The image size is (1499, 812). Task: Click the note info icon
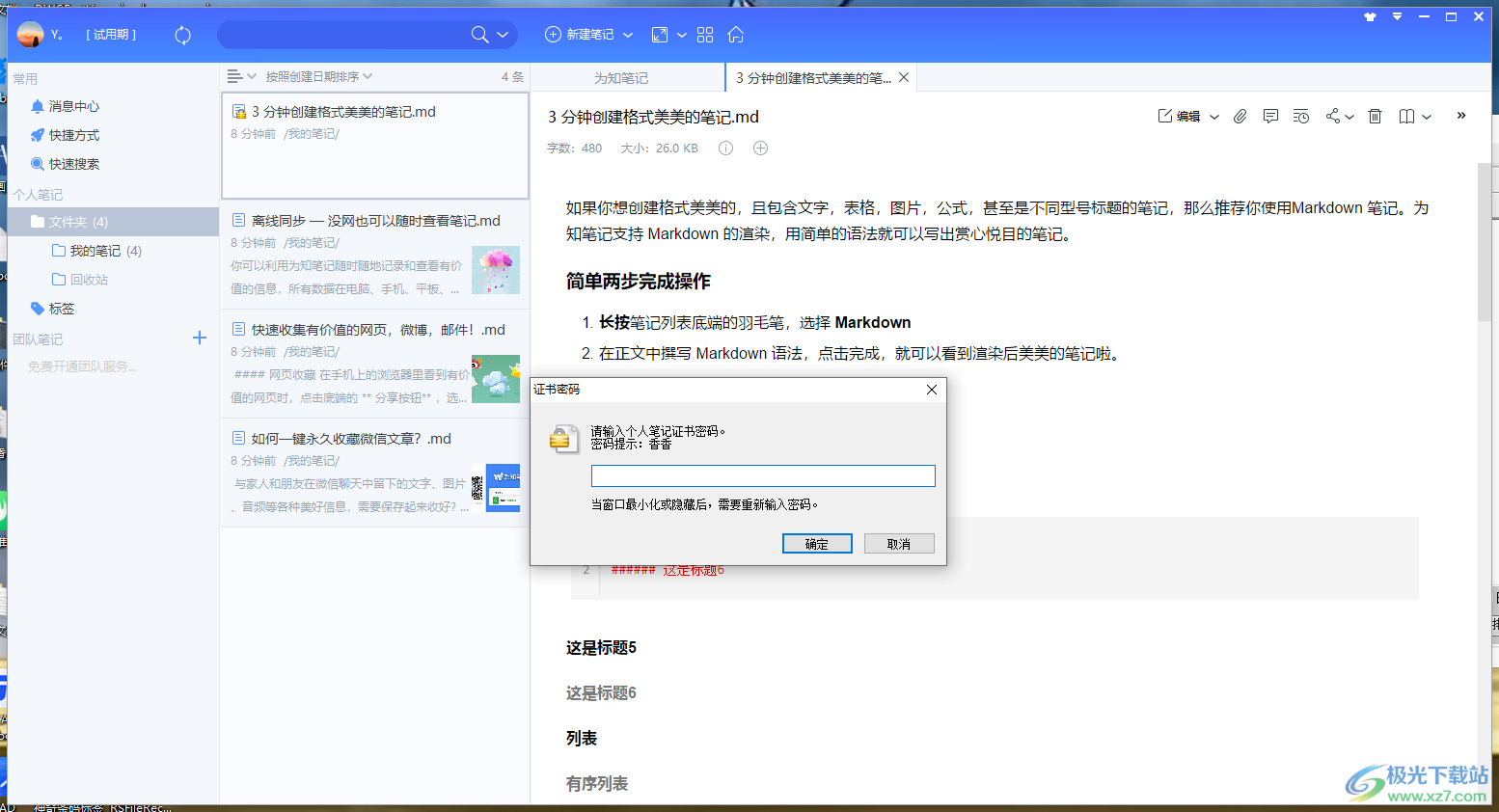[725, 148]
